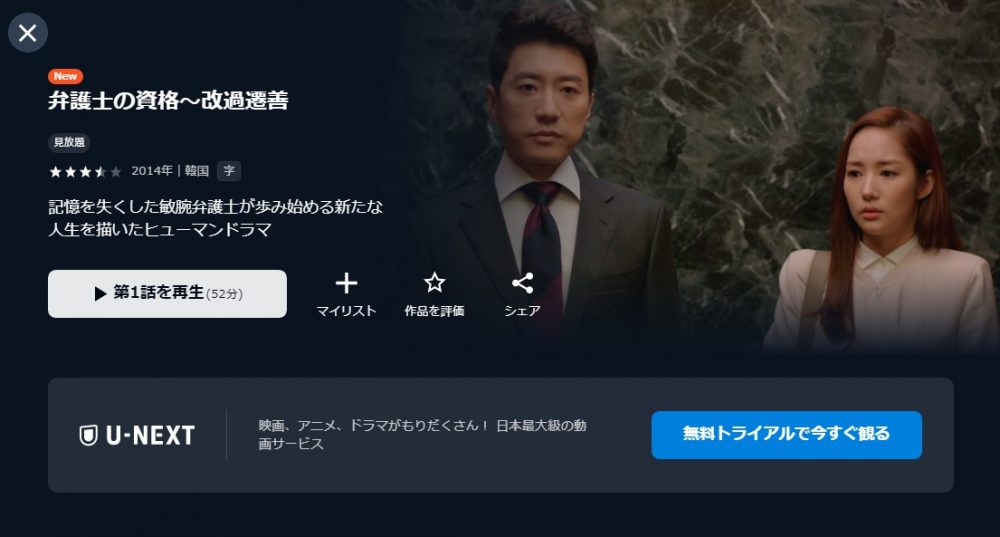The width and height of the screenshot is (1000, 537).
Task: Click the star icon above 作品を評価
Action: (x=434, y=283)
